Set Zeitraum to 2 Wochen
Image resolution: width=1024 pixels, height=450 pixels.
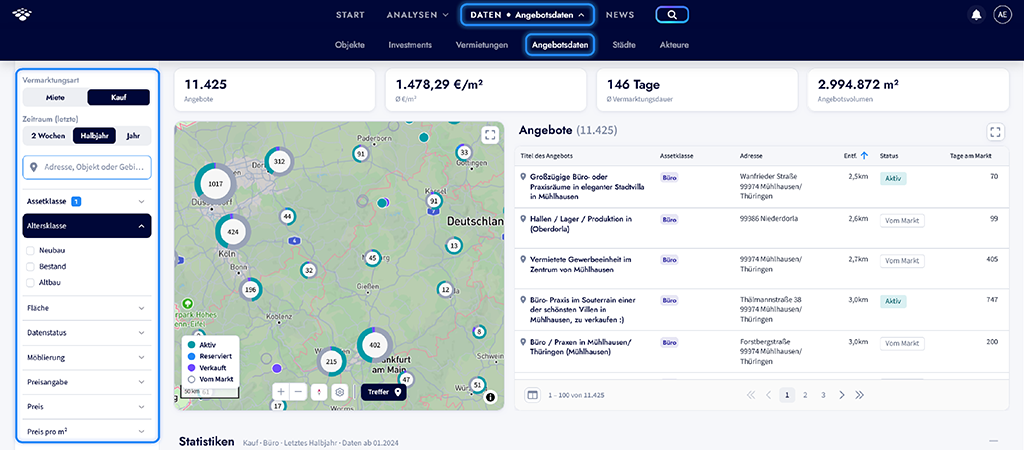click(x=48, y=136)
